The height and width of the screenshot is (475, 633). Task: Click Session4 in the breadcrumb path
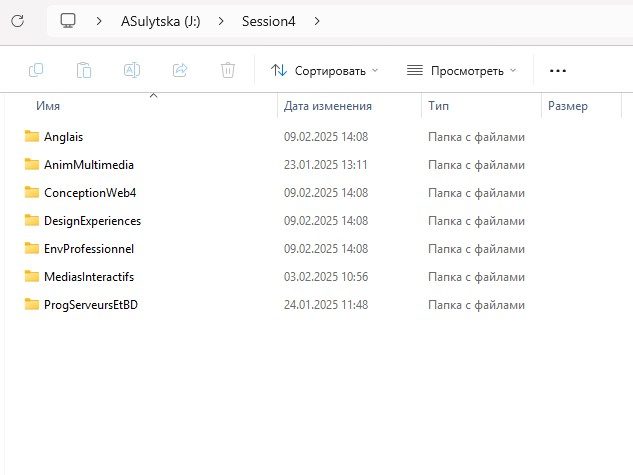point(269,21)
